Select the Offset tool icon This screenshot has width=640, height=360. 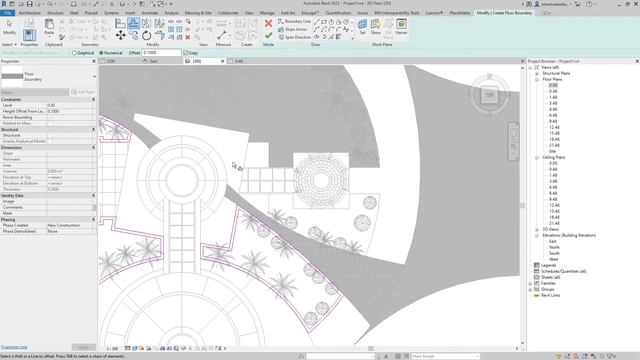133,23
